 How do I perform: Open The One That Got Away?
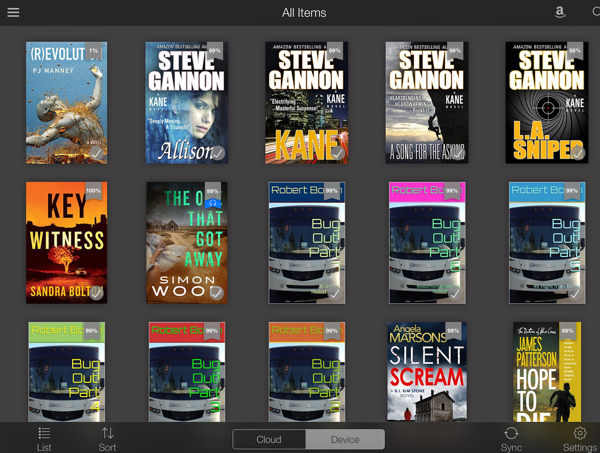tap(186, 242)
